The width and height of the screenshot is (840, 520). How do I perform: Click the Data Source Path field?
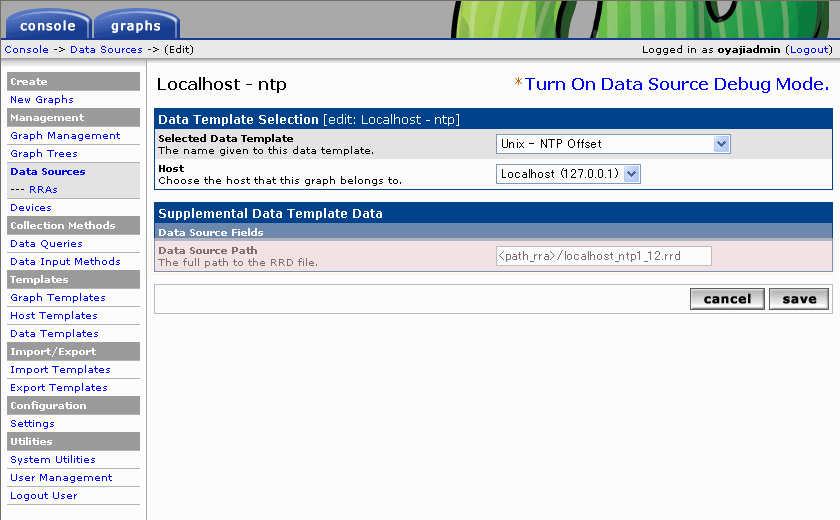tap(603, 256)
